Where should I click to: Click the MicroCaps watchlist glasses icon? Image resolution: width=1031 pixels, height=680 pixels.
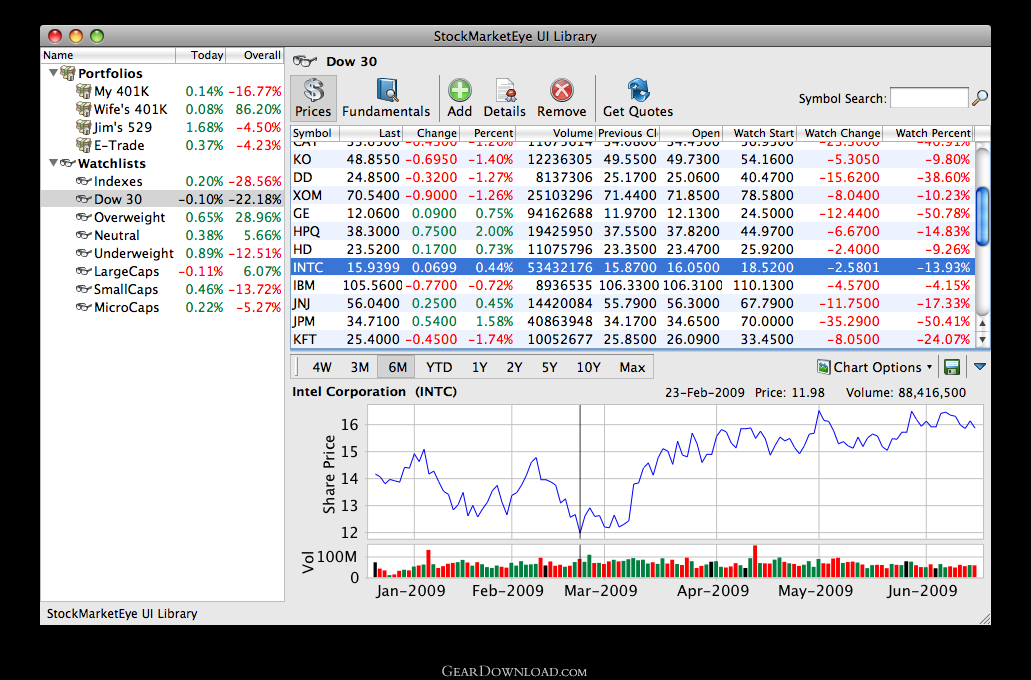83,307
